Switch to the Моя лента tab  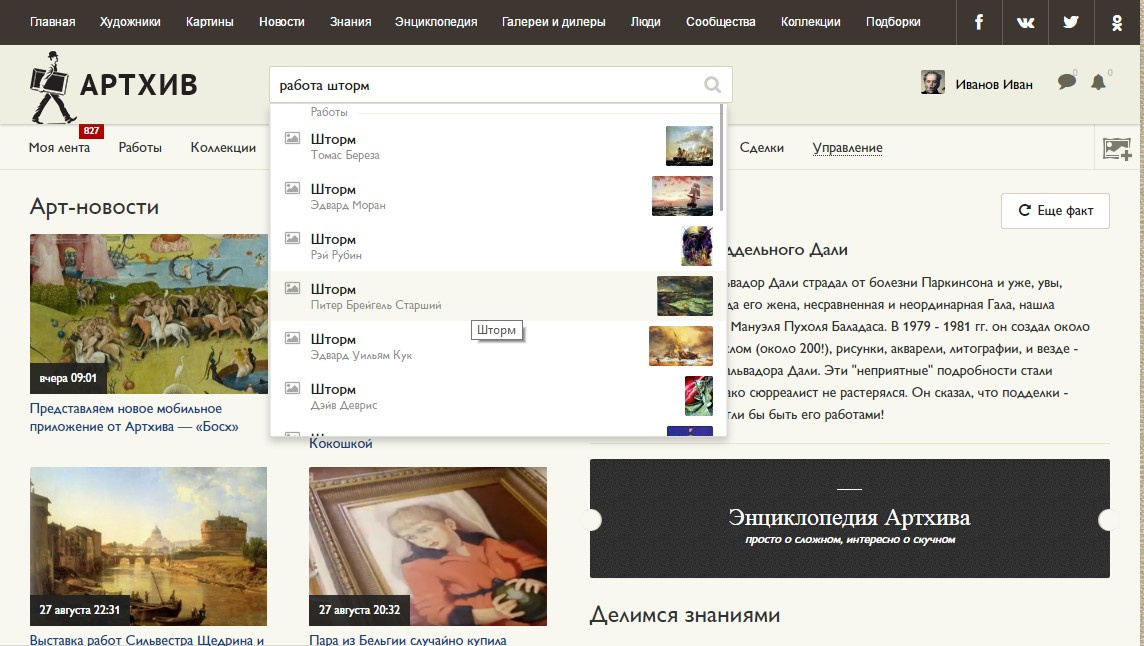59,148
